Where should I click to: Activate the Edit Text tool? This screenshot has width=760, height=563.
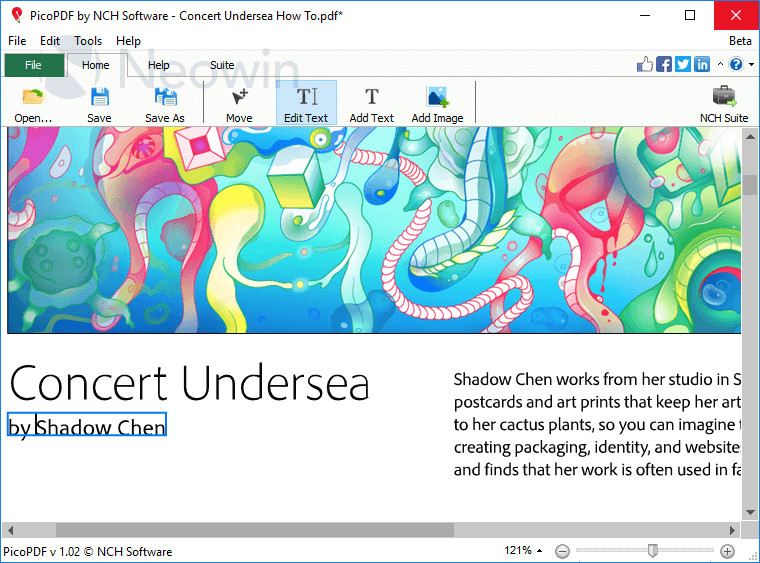click(x=306, y=104)
